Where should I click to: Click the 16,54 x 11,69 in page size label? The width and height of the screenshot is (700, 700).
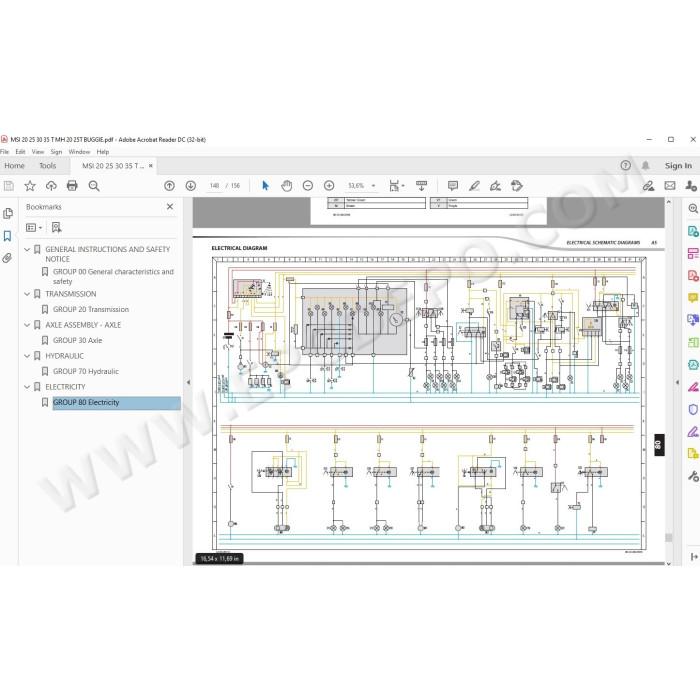[219, 558]
